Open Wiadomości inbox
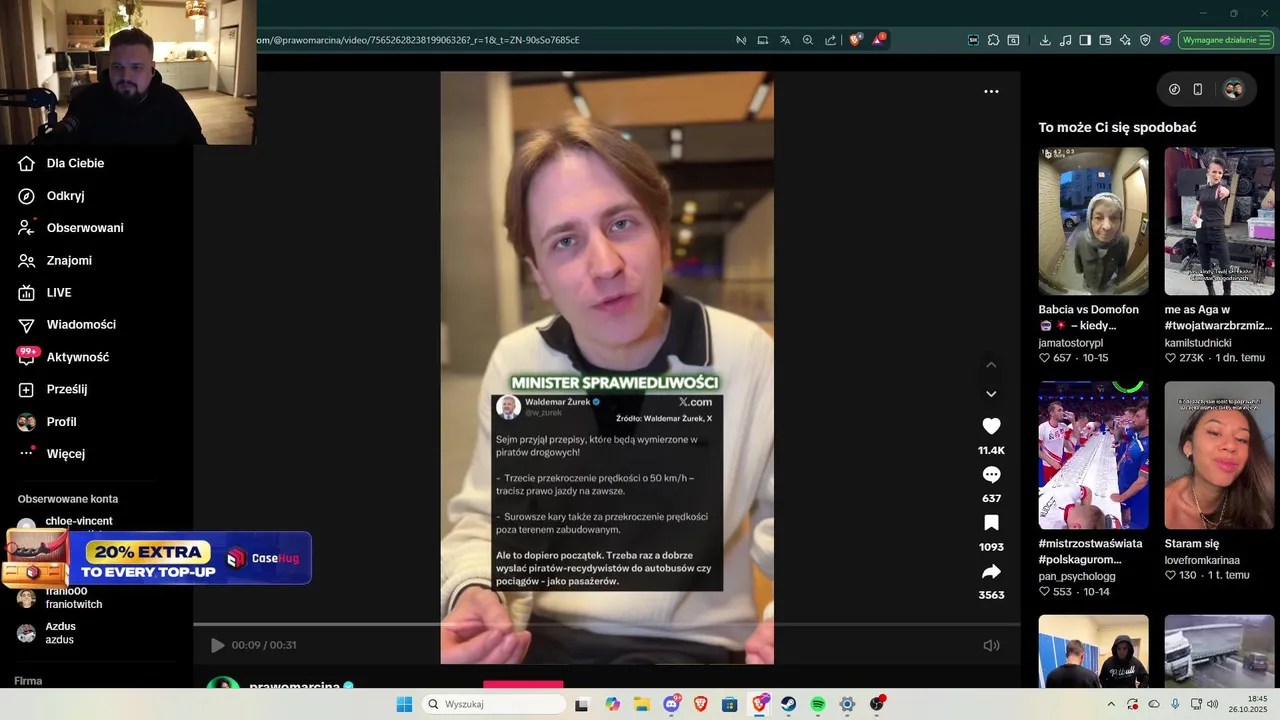This screenshot has width=1280, height=720. click(81, 324)
